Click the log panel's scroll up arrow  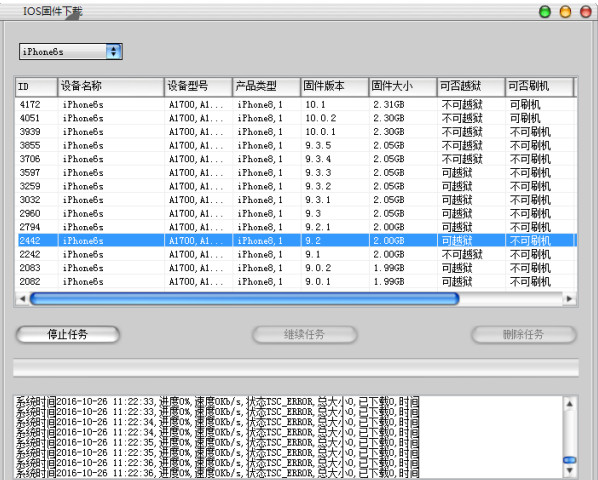569,403
